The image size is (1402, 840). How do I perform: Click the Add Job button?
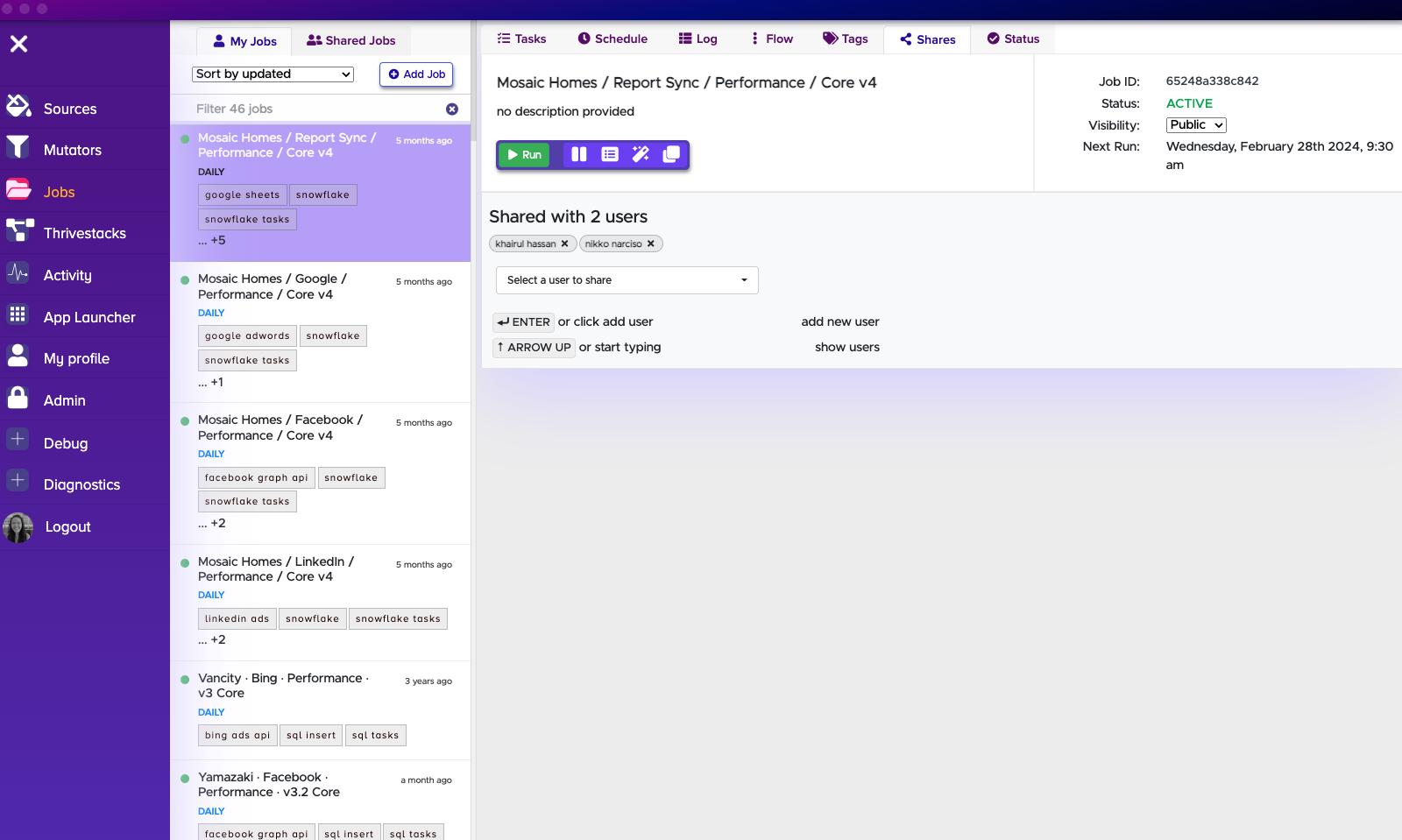pyautogui.click(x=416, y=74)
